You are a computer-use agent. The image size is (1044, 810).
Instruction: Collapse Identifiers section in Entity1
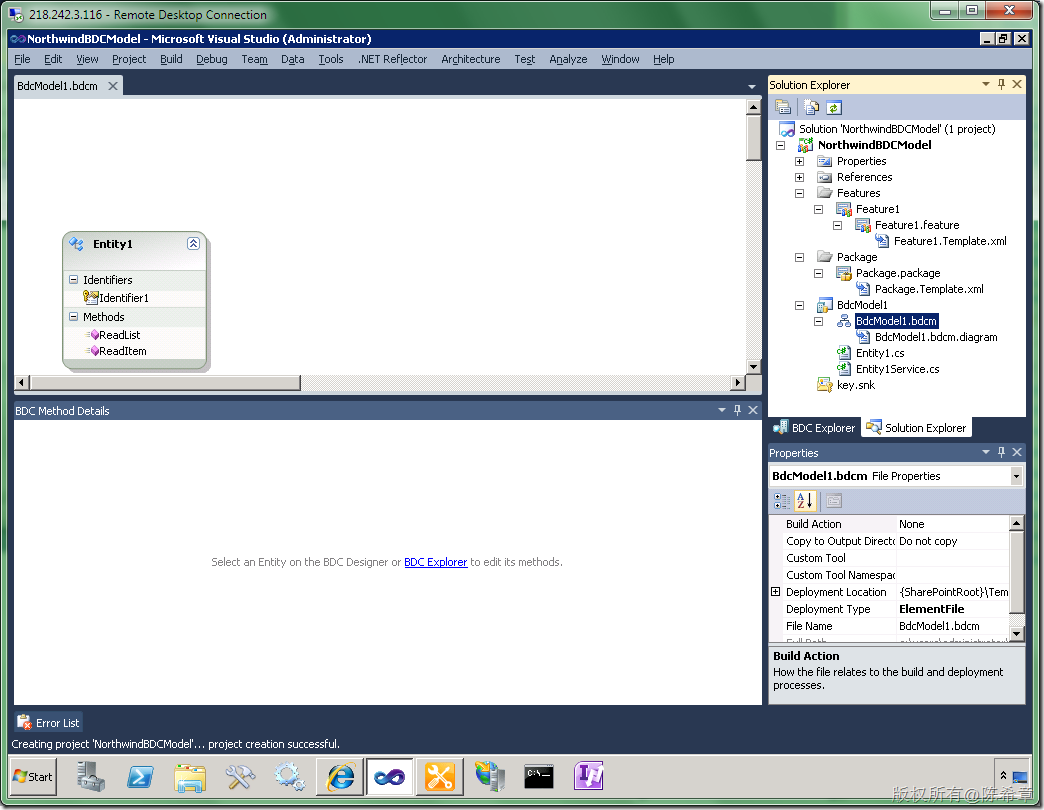pyautogui.click(x=73, y=280)
